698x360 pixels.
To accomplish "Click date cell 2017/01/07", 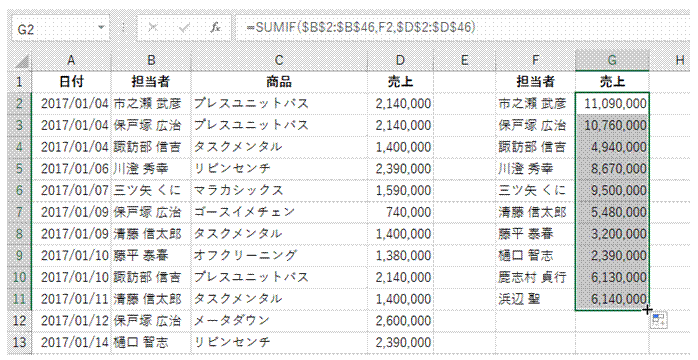I will click(71, 190).
